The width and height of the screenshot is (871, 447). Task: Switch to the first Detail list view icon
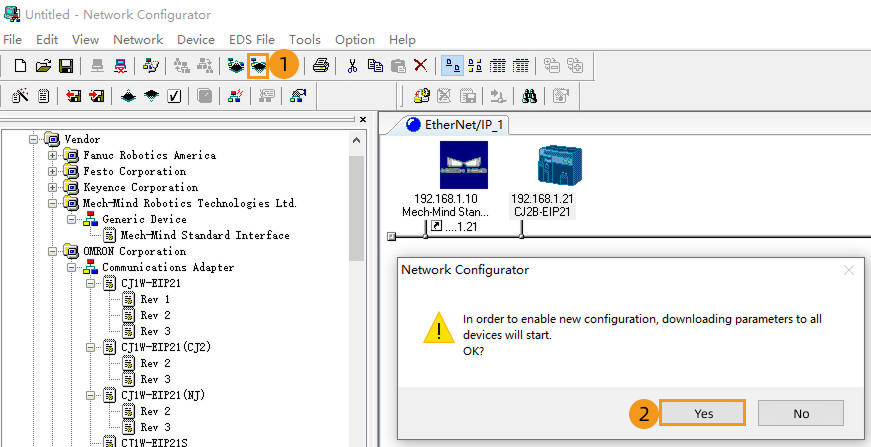tap(498, 66)
